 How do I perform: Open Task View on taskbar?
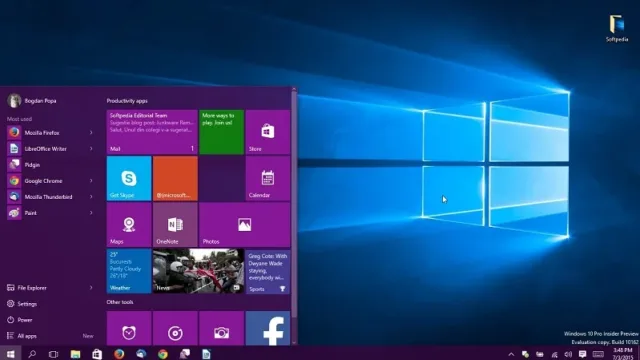point(53,354)
